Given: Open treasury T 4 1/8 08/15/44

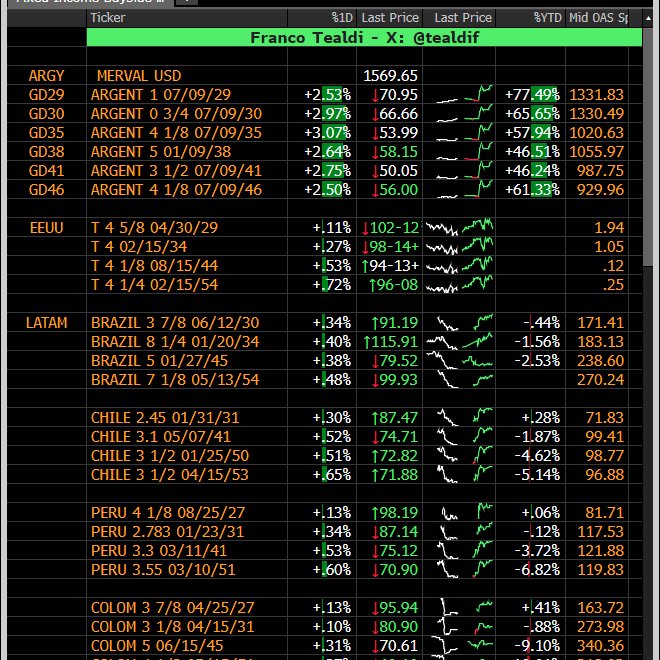Looking at the screenshot, I should 154,266.
